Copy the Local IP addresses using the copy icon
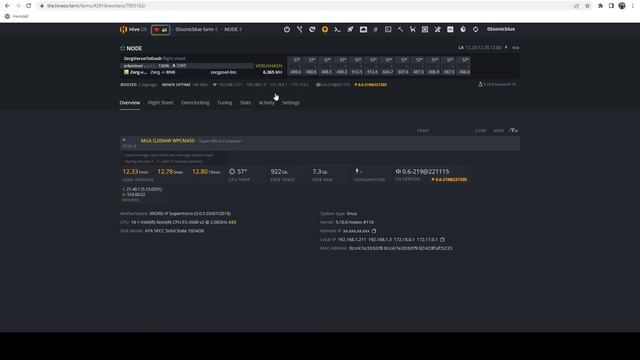 [x=442, y=240]
